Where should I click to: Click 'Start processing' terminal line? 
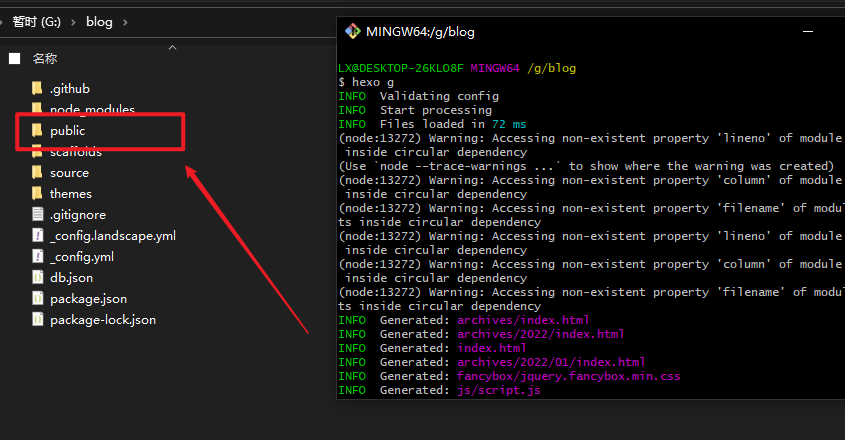click(x=436, y=110)
